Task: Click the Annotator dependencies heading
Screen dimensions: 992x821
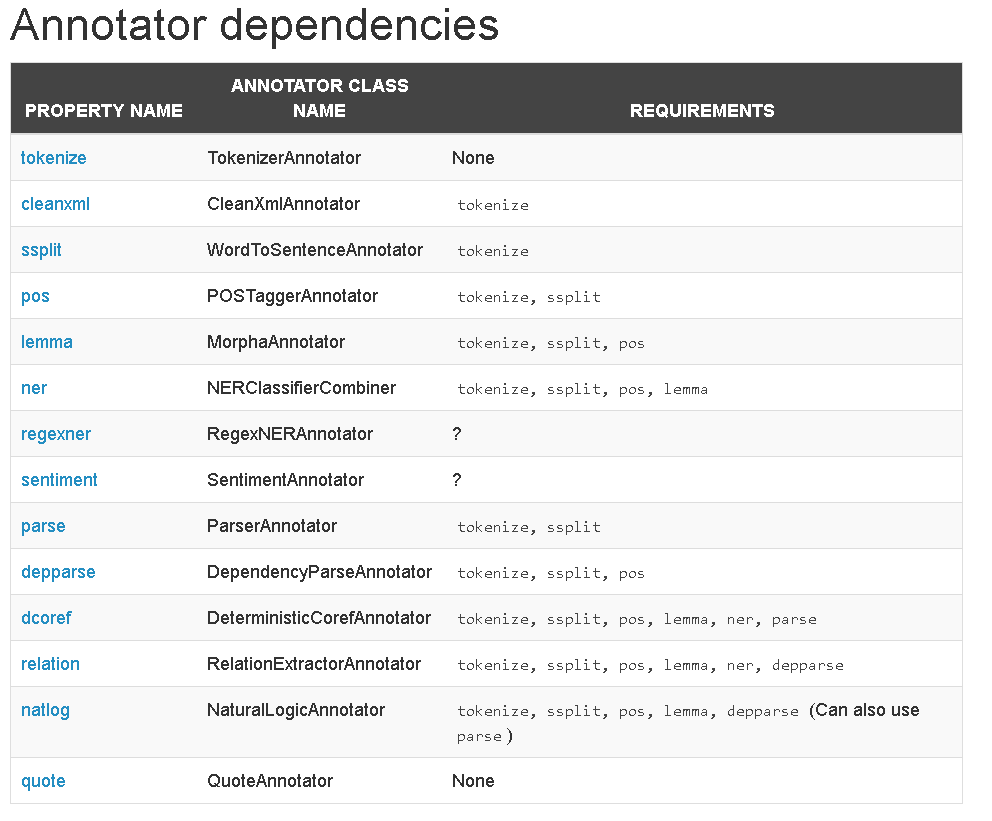Action: tap(255, 25)
